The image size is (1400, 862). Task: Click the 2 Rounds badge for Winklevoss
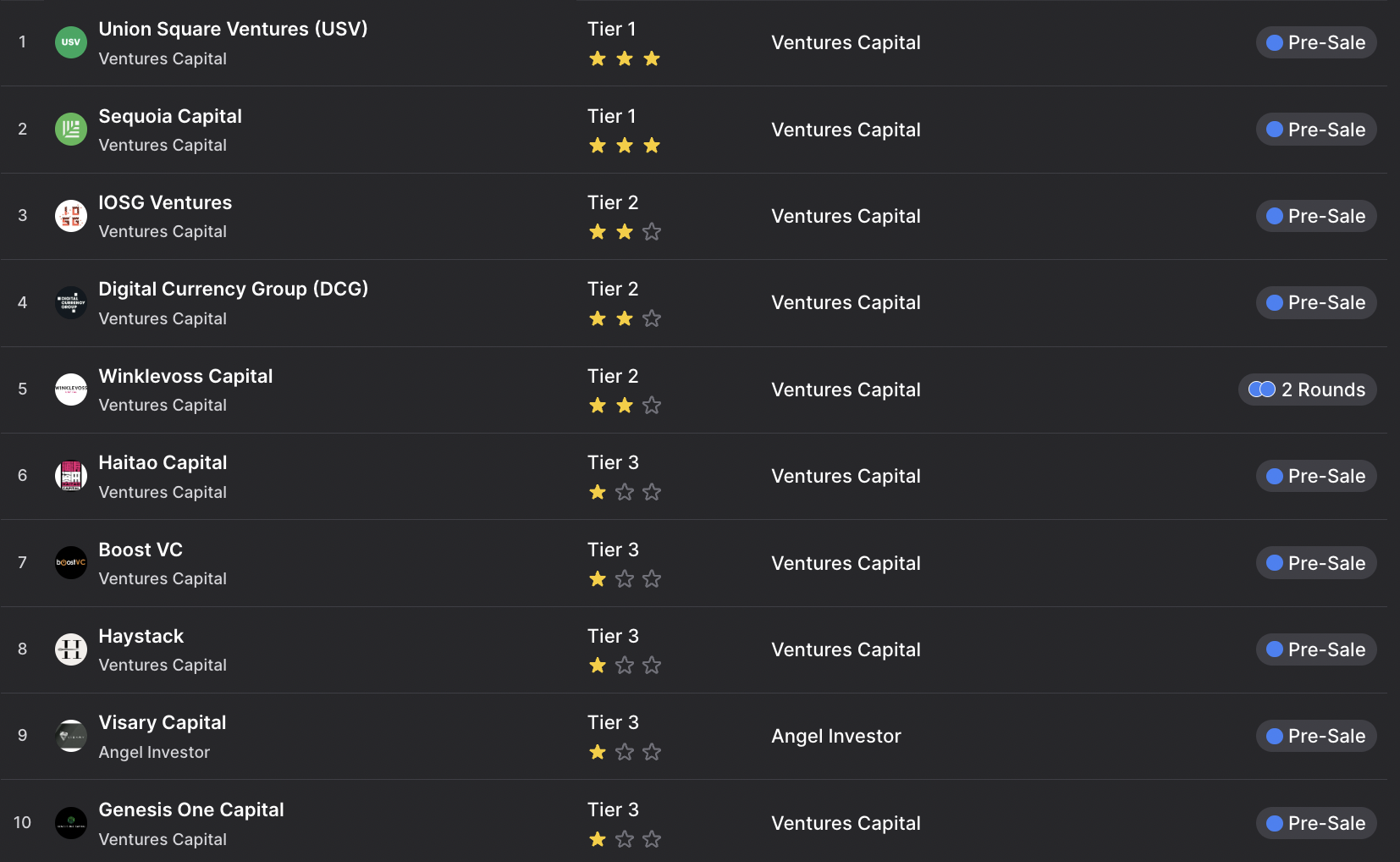tap(1307, 390)
